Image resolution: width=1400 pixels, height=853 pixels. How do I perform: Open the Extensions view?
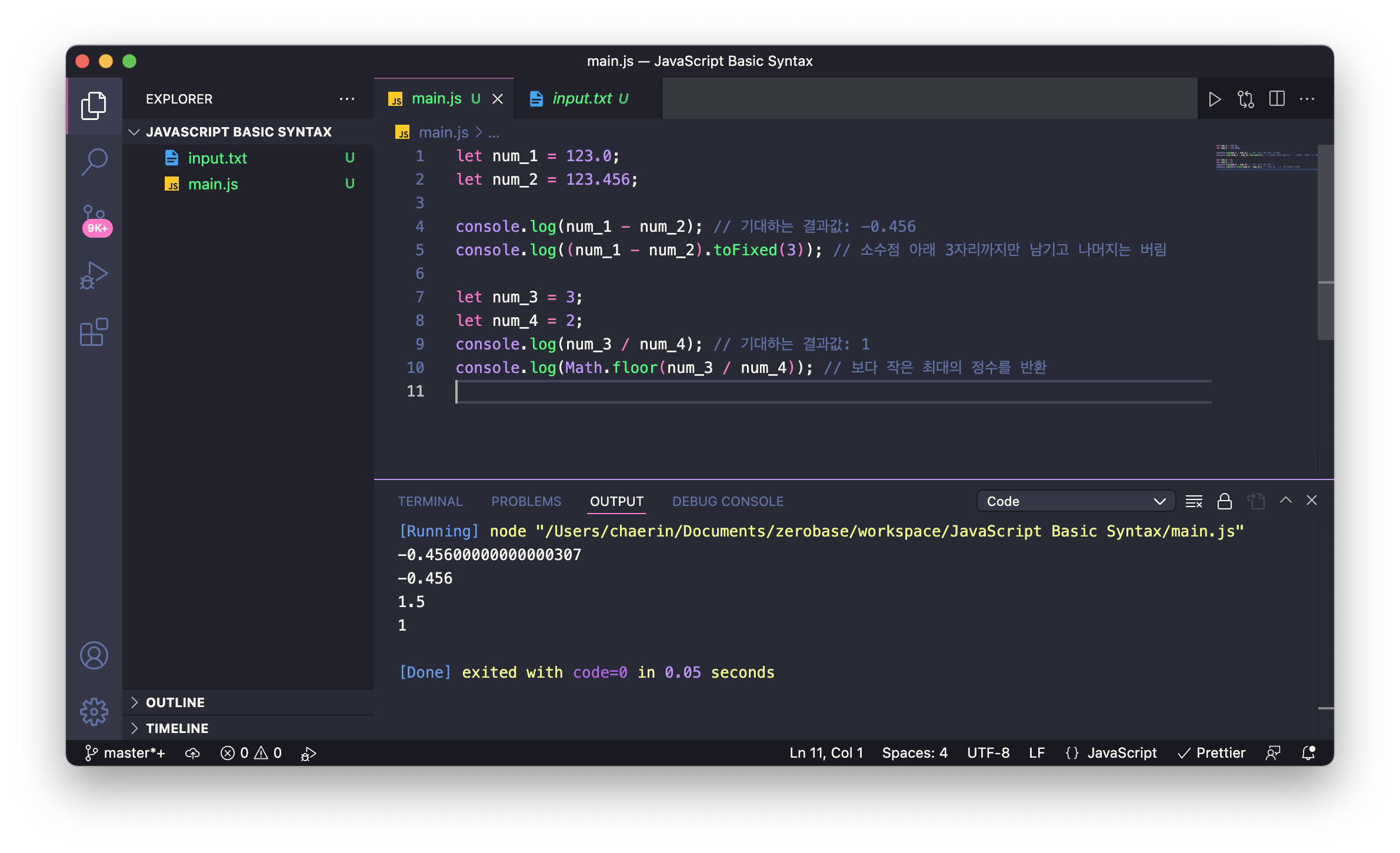[94, 332]
